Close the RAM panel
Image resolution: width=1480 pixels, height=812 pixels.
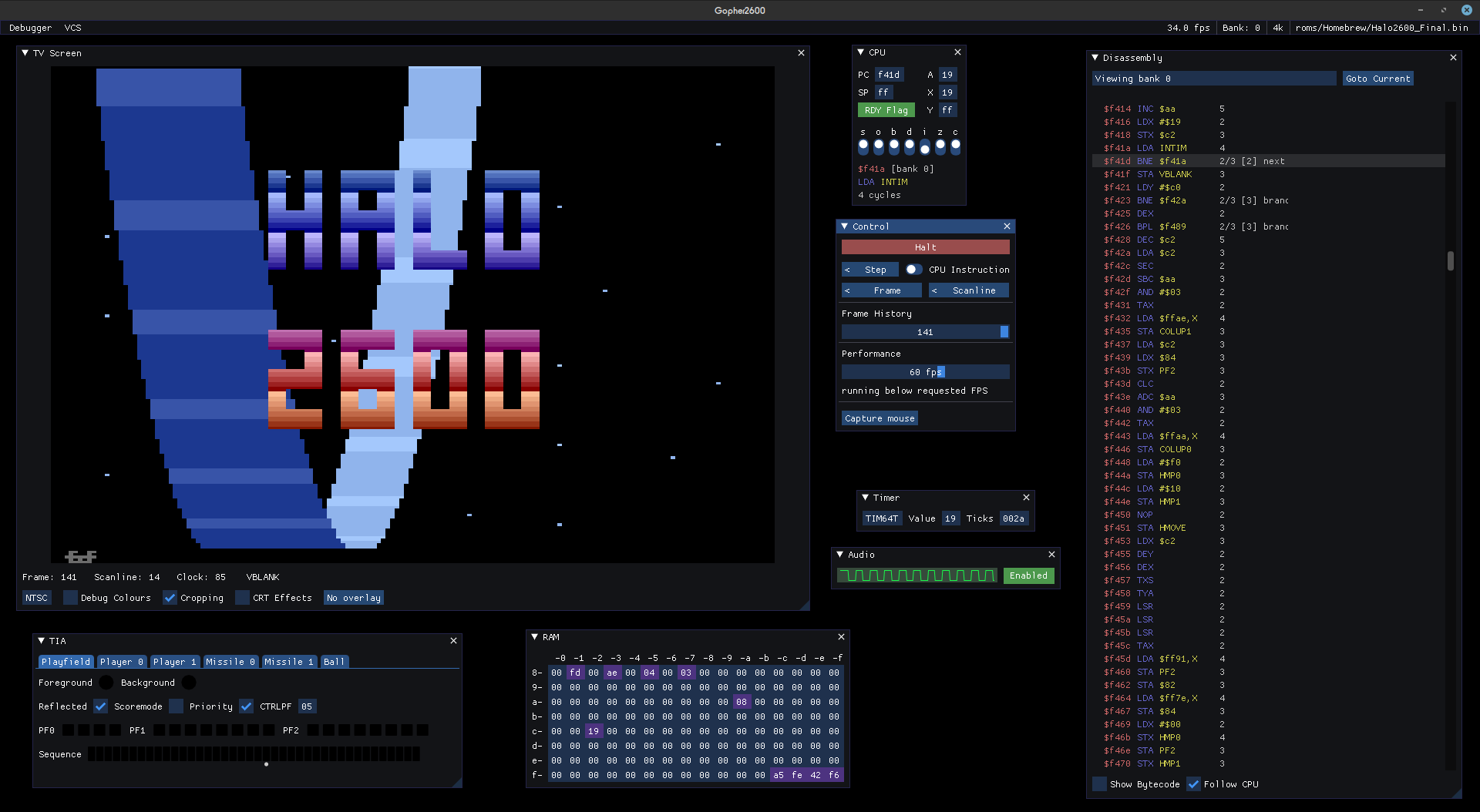pyautogui.click(x=841, y=637)
